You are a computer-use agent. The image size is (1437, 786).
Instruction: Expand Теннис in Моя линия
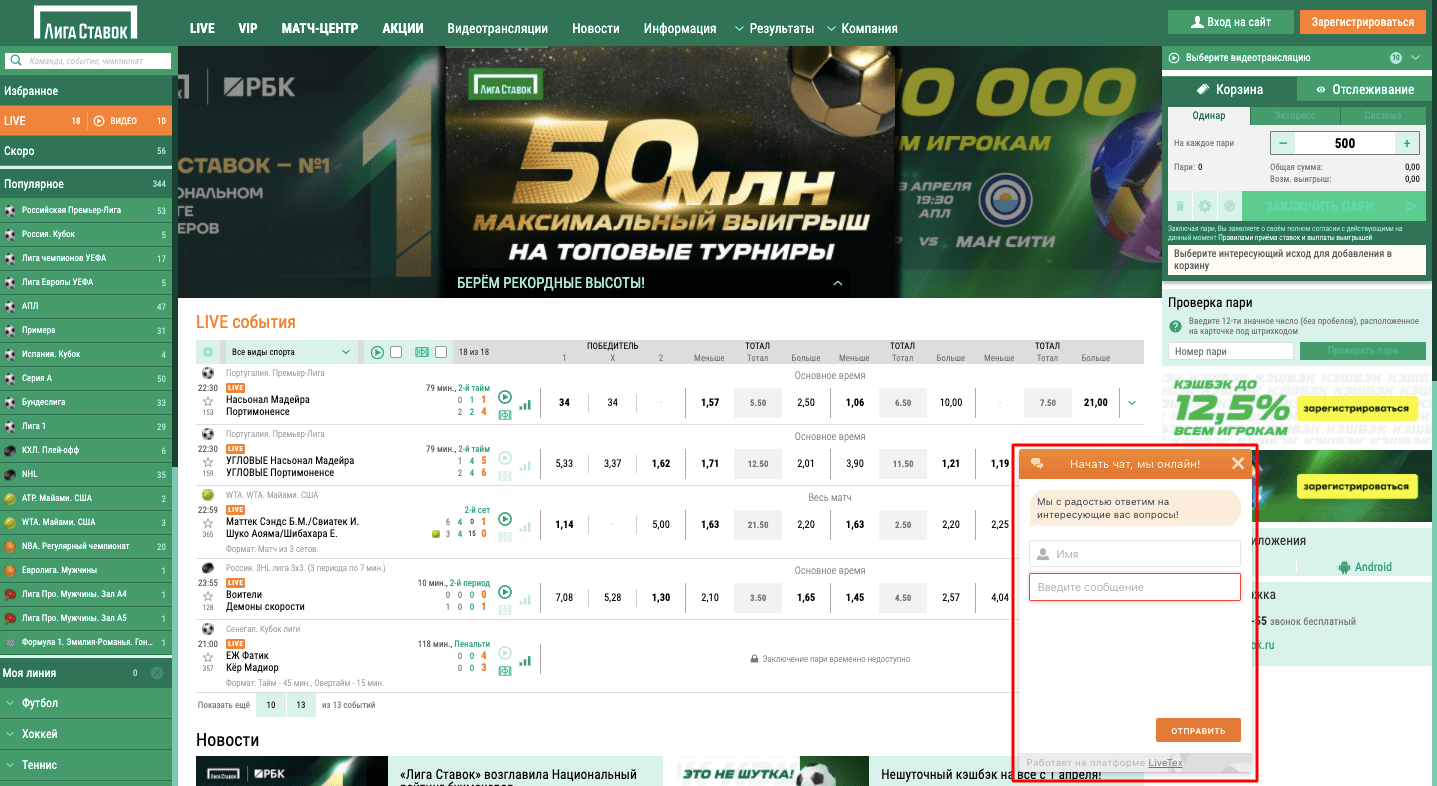[86, 765]
